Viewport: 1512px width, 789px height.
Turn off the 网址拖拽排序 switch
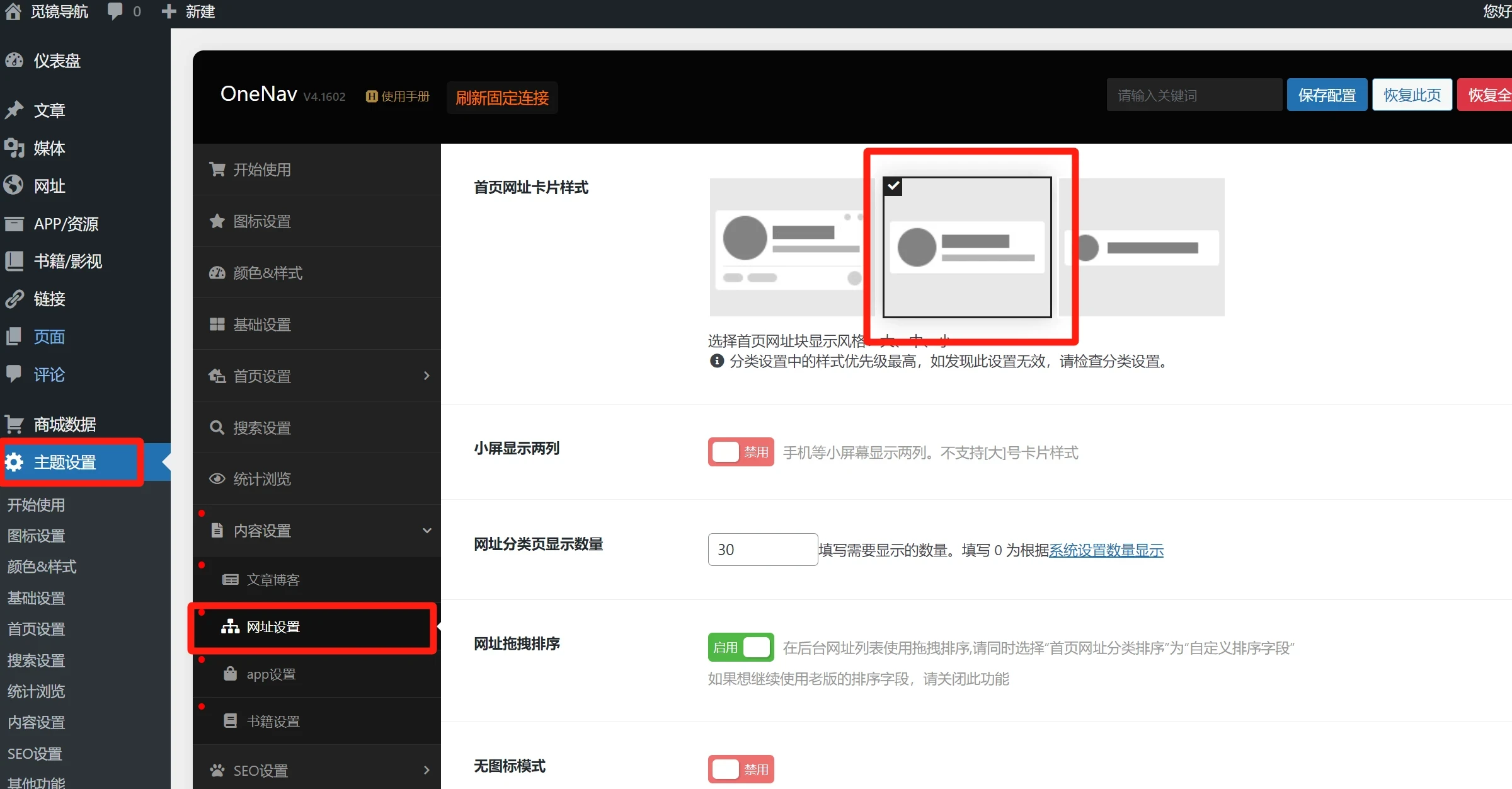740,647
